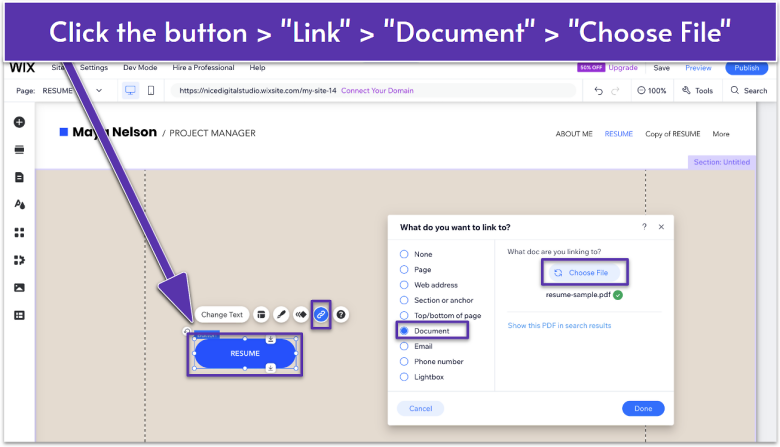Open the Dev Mode menu

139,68
